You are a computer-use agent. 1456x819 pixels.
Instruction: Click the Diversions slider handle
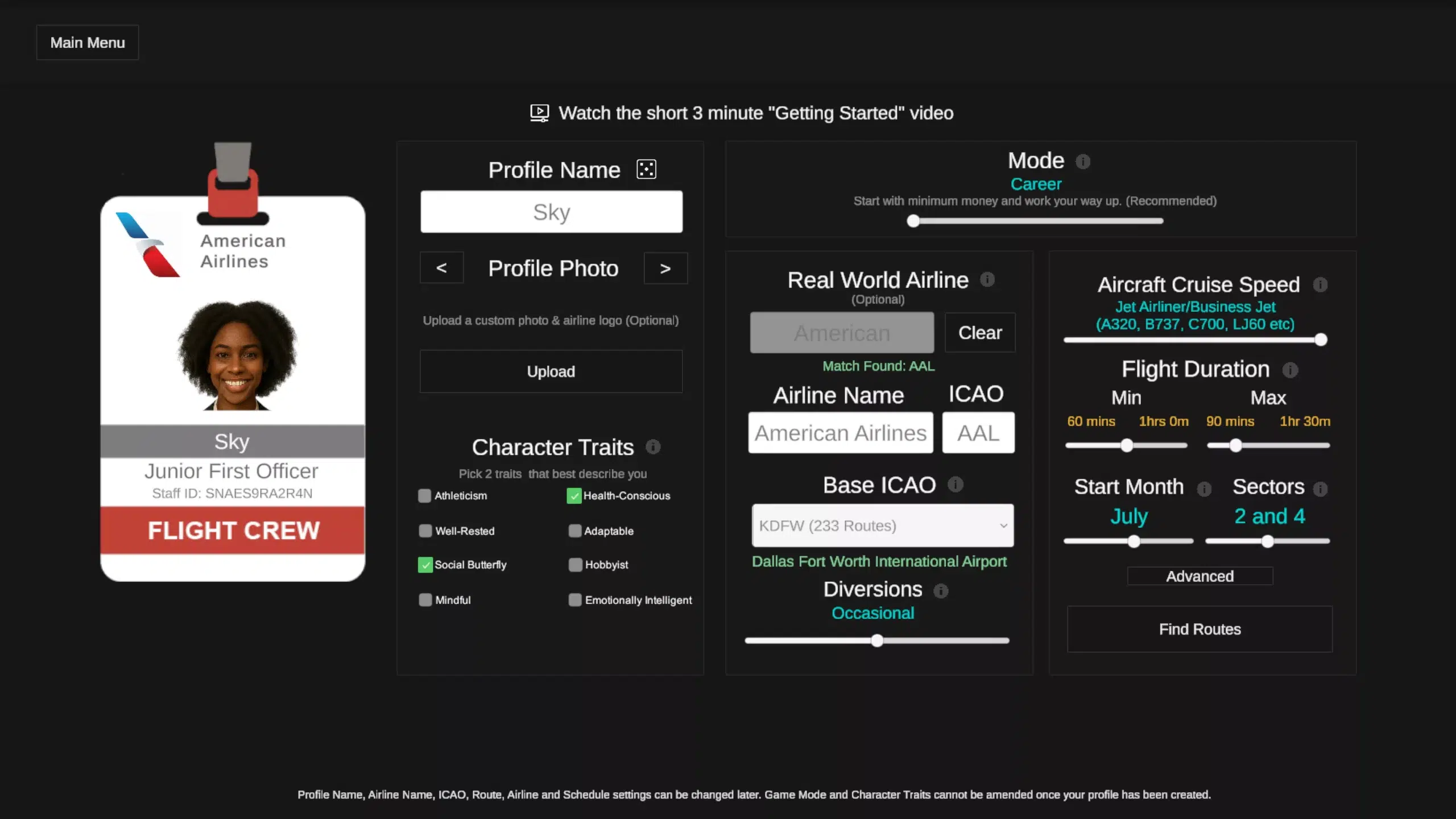coord(877,641)
